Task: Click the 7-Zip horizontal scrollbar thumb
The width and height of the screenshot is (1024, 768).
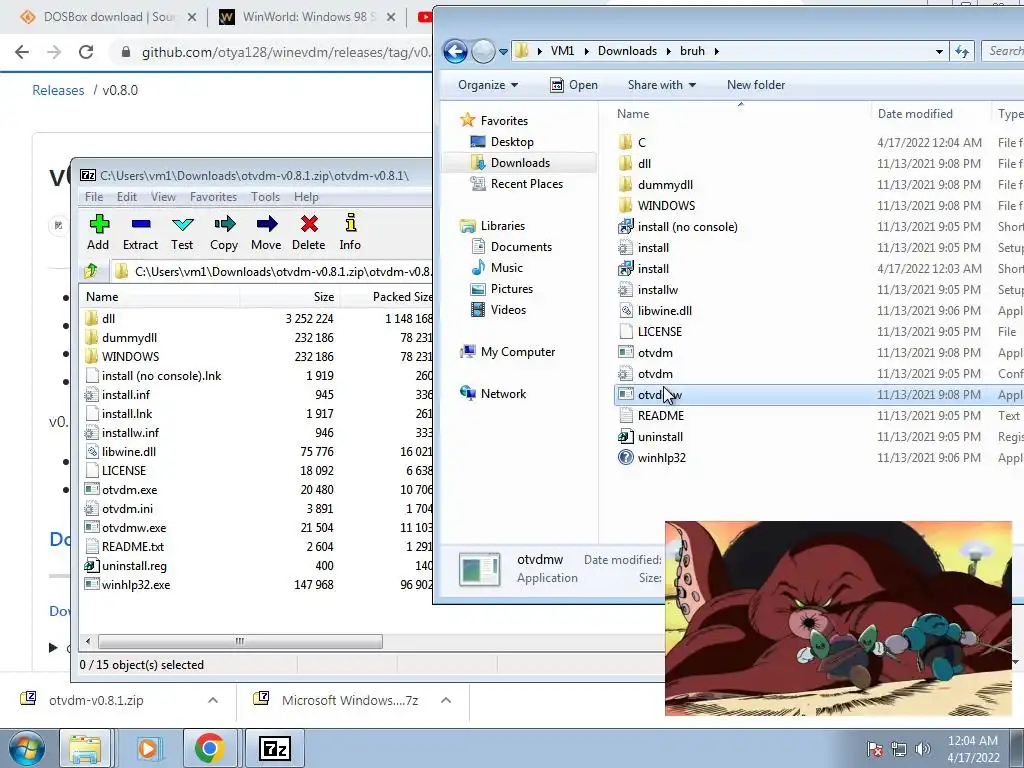Action: coord(240,641)
